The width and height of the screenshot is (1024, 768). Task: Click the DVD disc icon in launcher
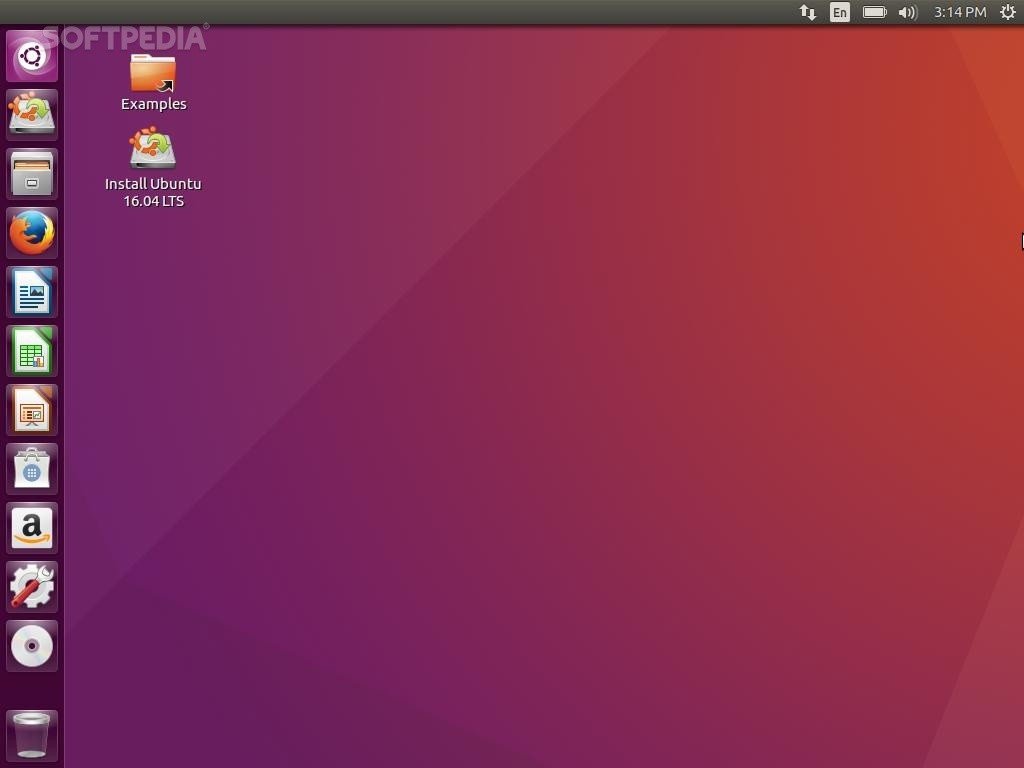pos(32,646)
